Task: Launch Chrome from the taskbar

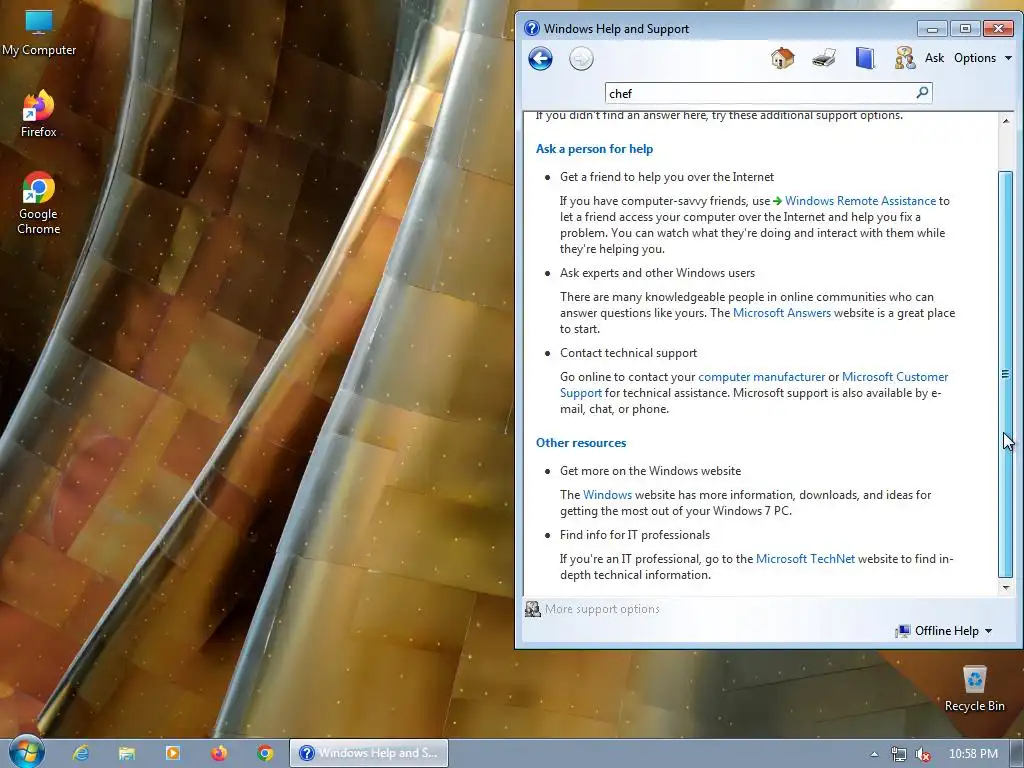Action: (x=264, y=753)
